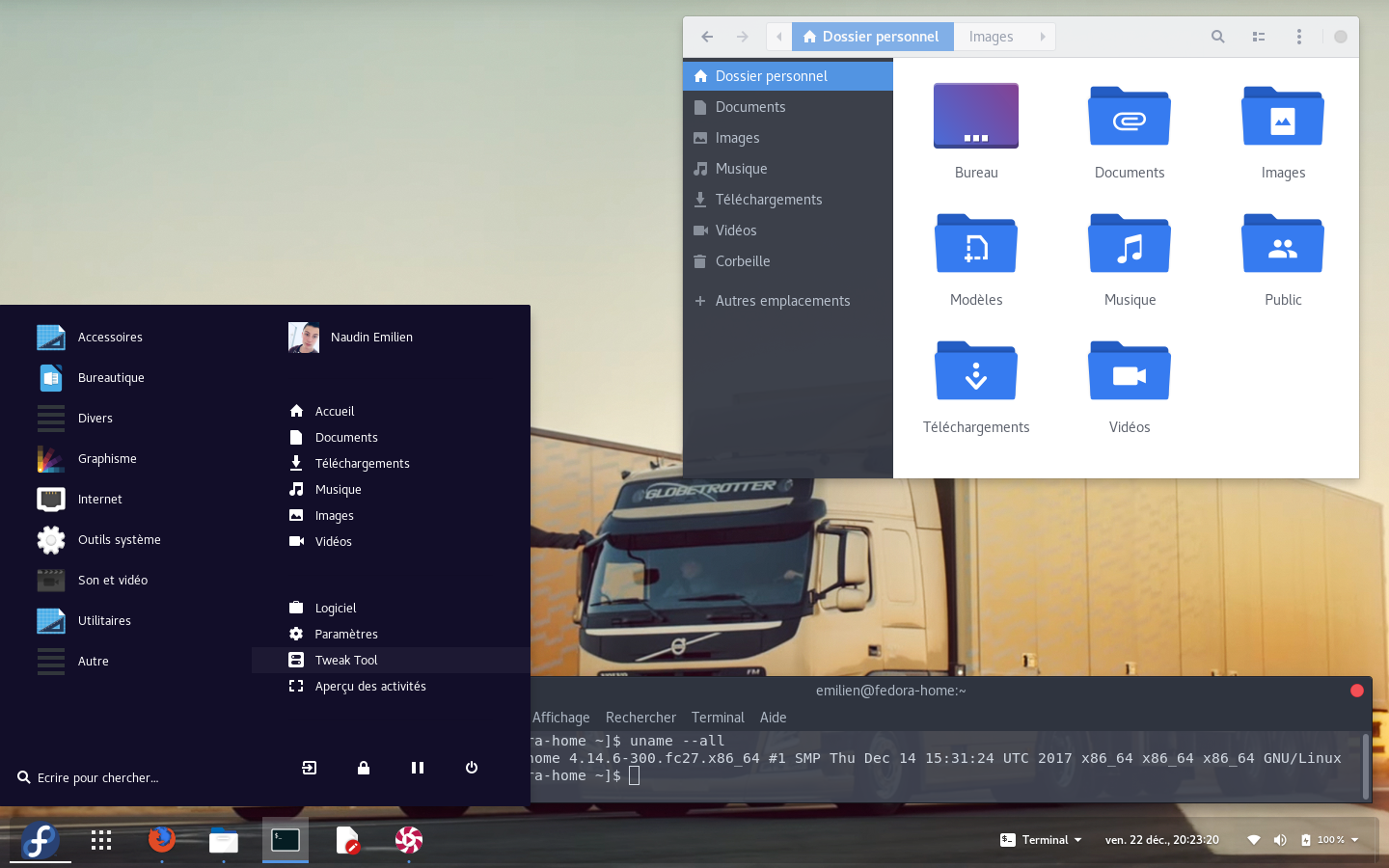Open the volume control in system tray
The image size is (1389, 868).
tap(1280, 840)
